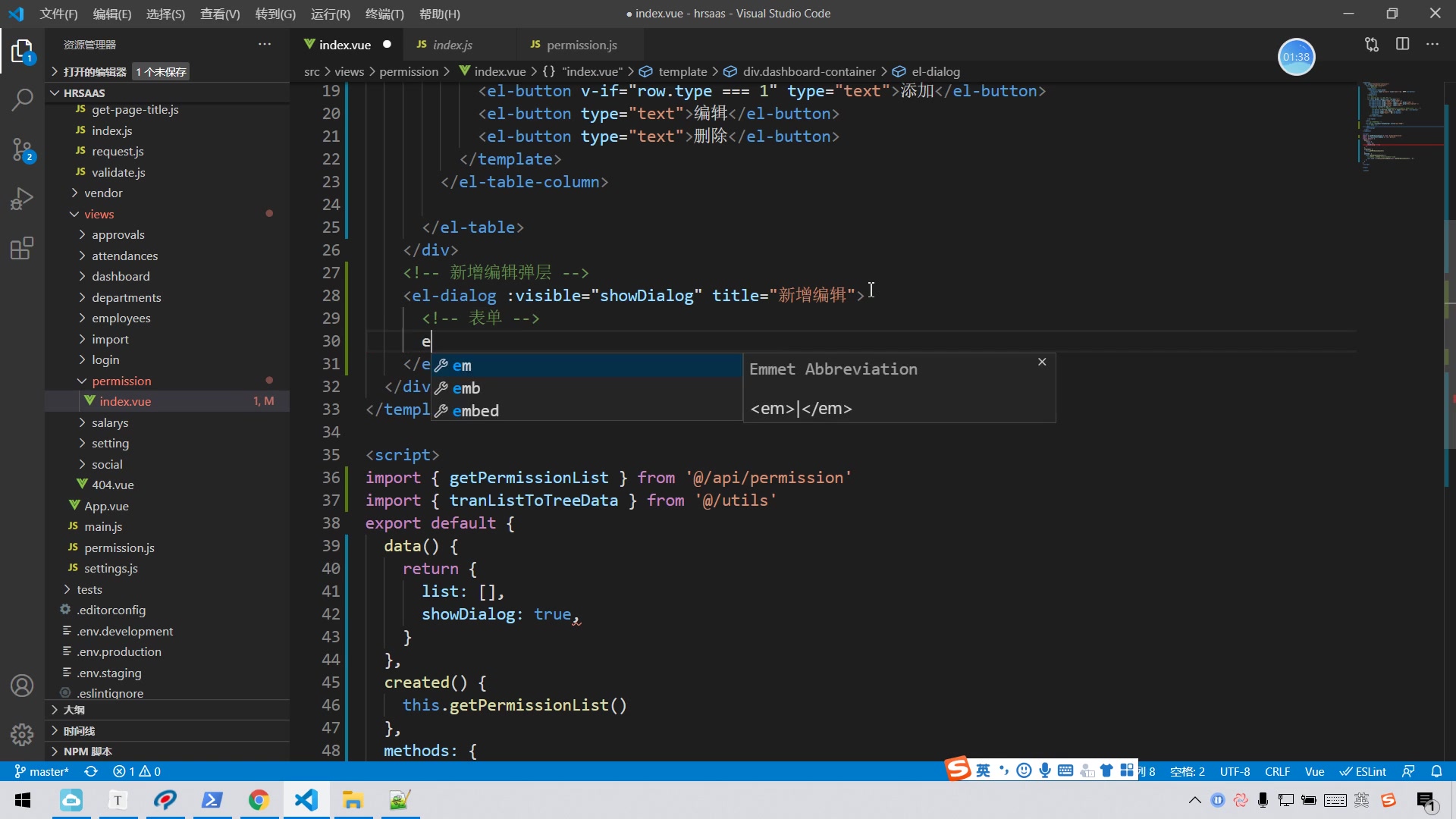Open the Typora icon in taskbar

click(x=118, y=800)
